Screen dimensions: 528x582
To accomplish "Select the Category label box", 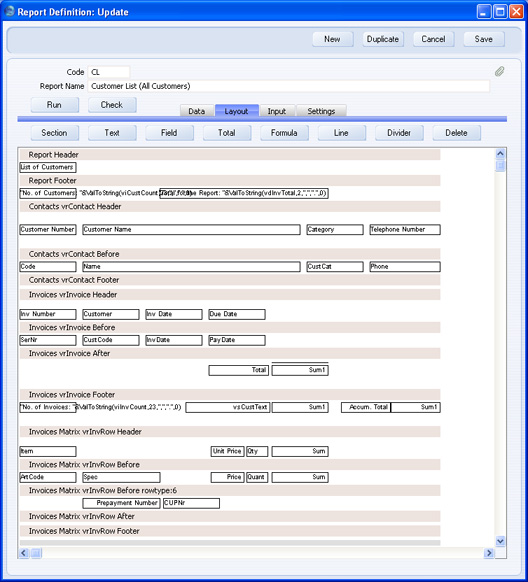I will pos(335,229).
